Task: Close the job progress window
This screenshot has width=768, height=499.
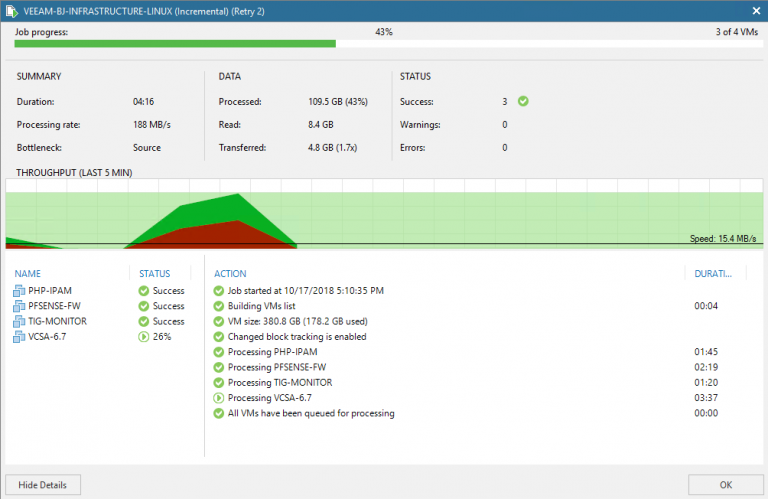Action: 756,11
